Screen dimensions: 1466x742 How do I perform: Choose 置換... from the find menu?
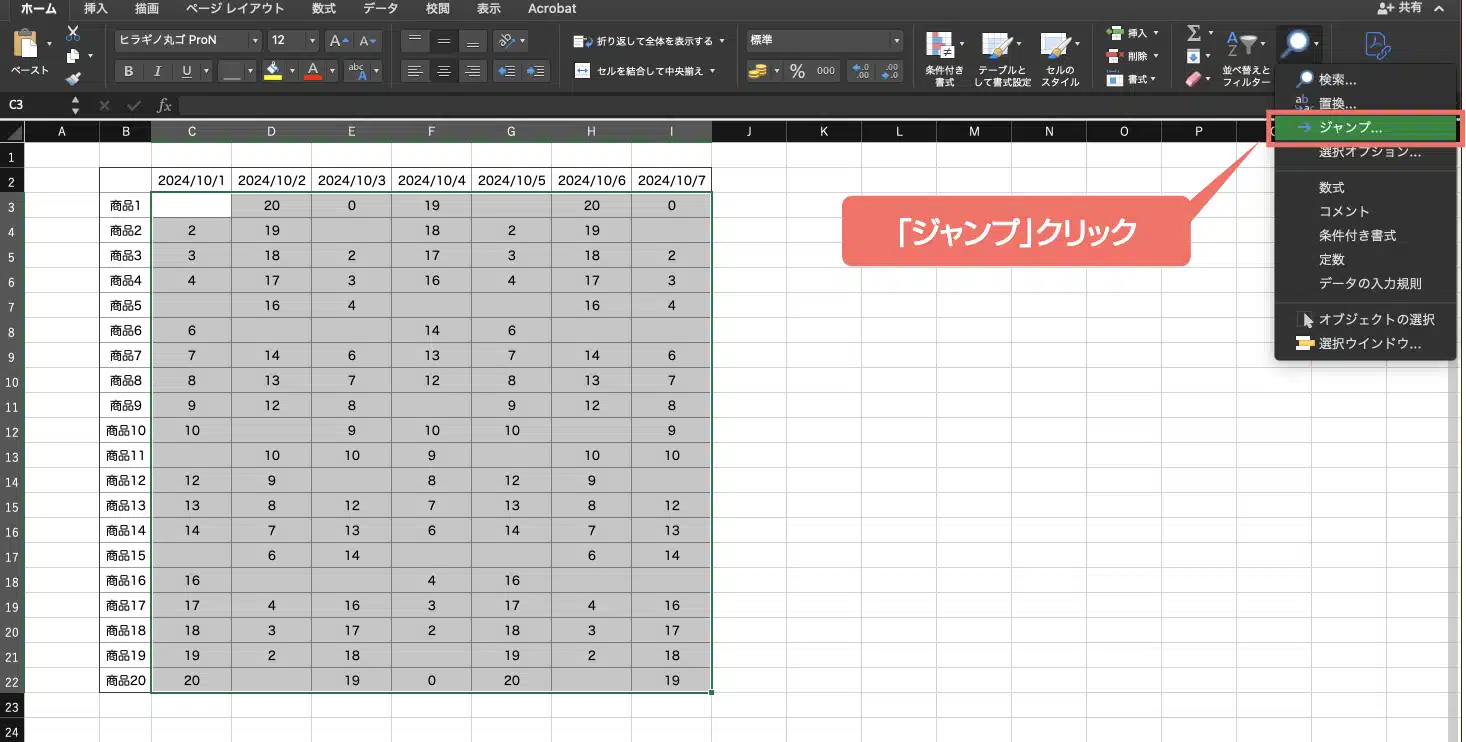tap(1365, 103)
